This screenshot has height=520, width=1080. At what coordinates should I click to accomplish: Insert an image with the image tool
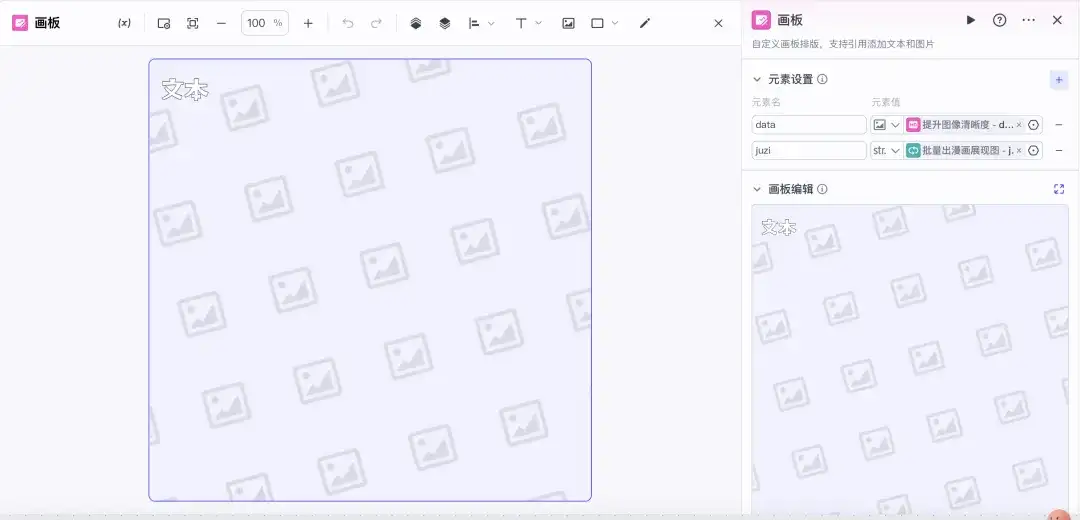(x=568, y=23)
